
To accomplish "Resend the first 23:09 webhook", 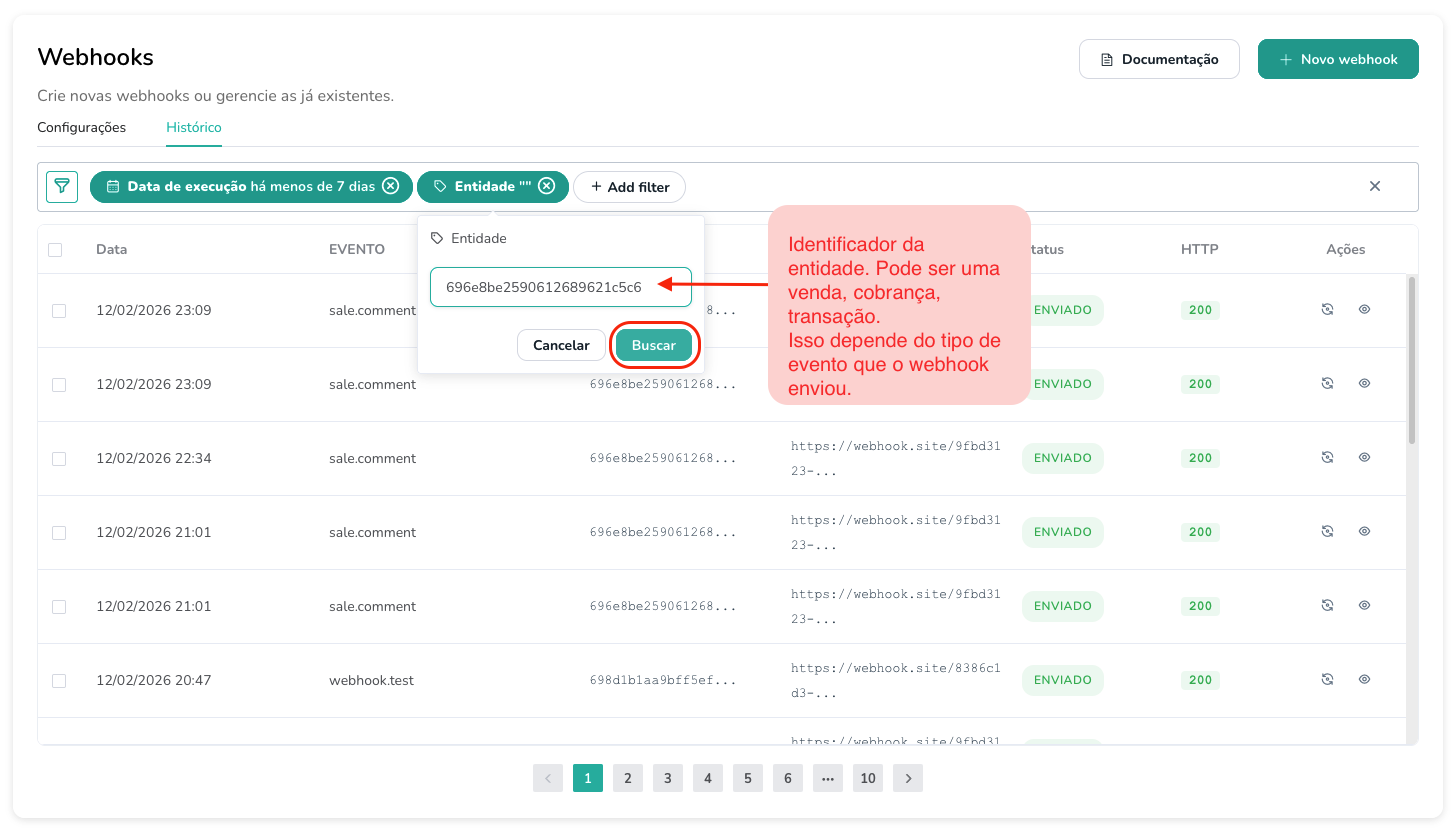I will (x=1327, y=310).
